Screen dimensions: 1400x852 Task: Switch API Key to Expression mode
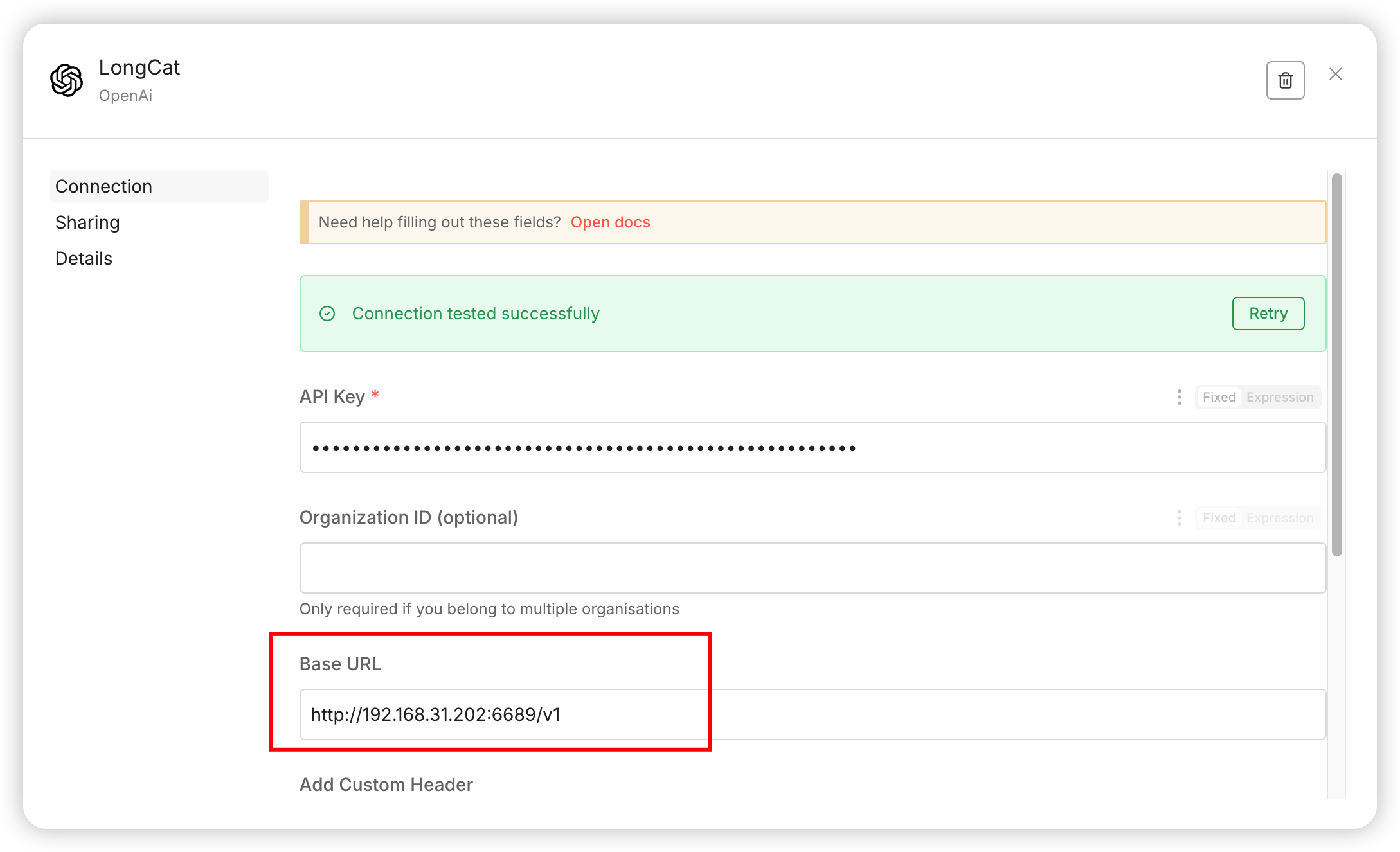1279,397
